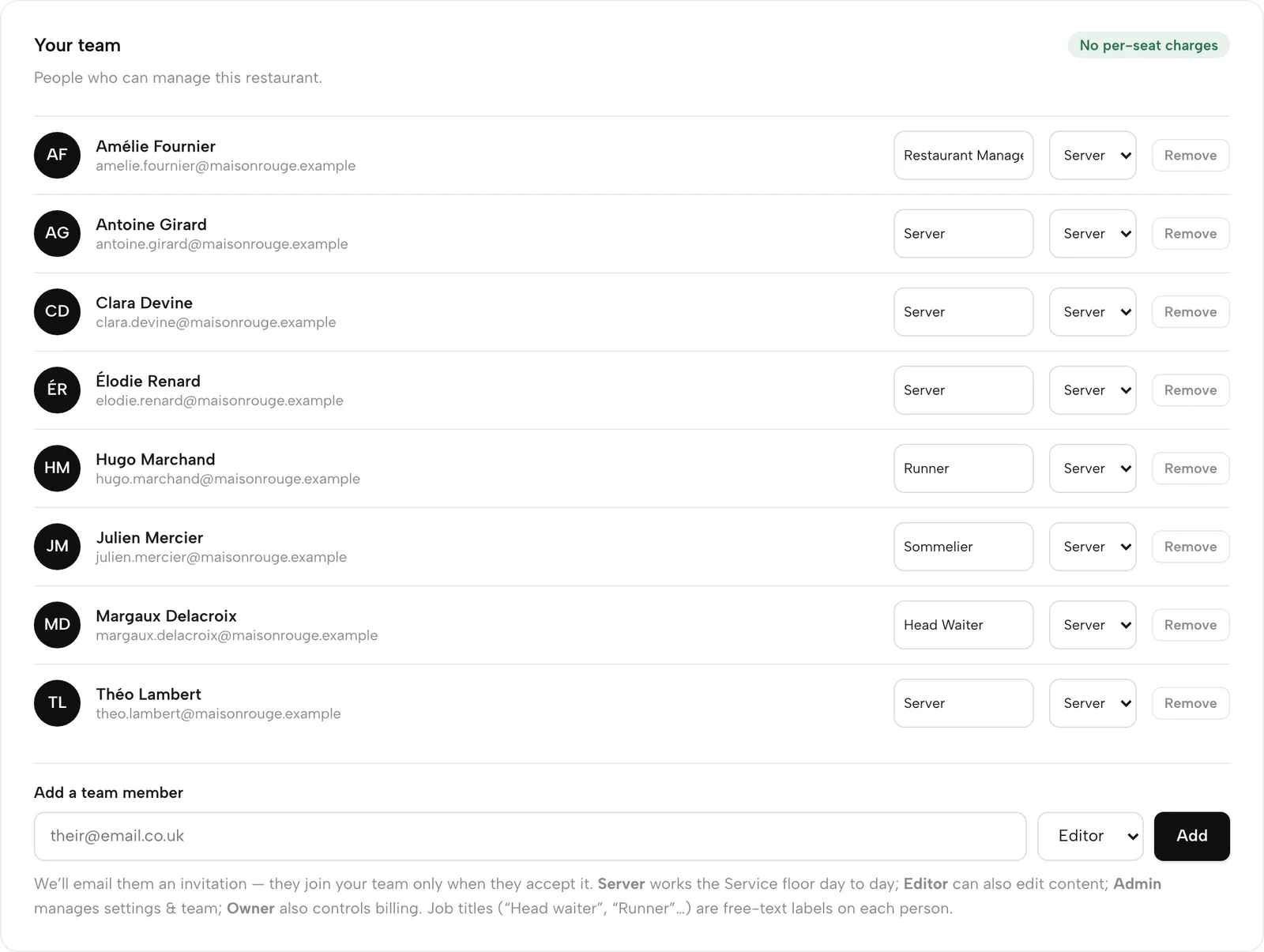Click email theo.lambert@maisonrouge.example
The image size is (1264, 952).
(218, 713)
